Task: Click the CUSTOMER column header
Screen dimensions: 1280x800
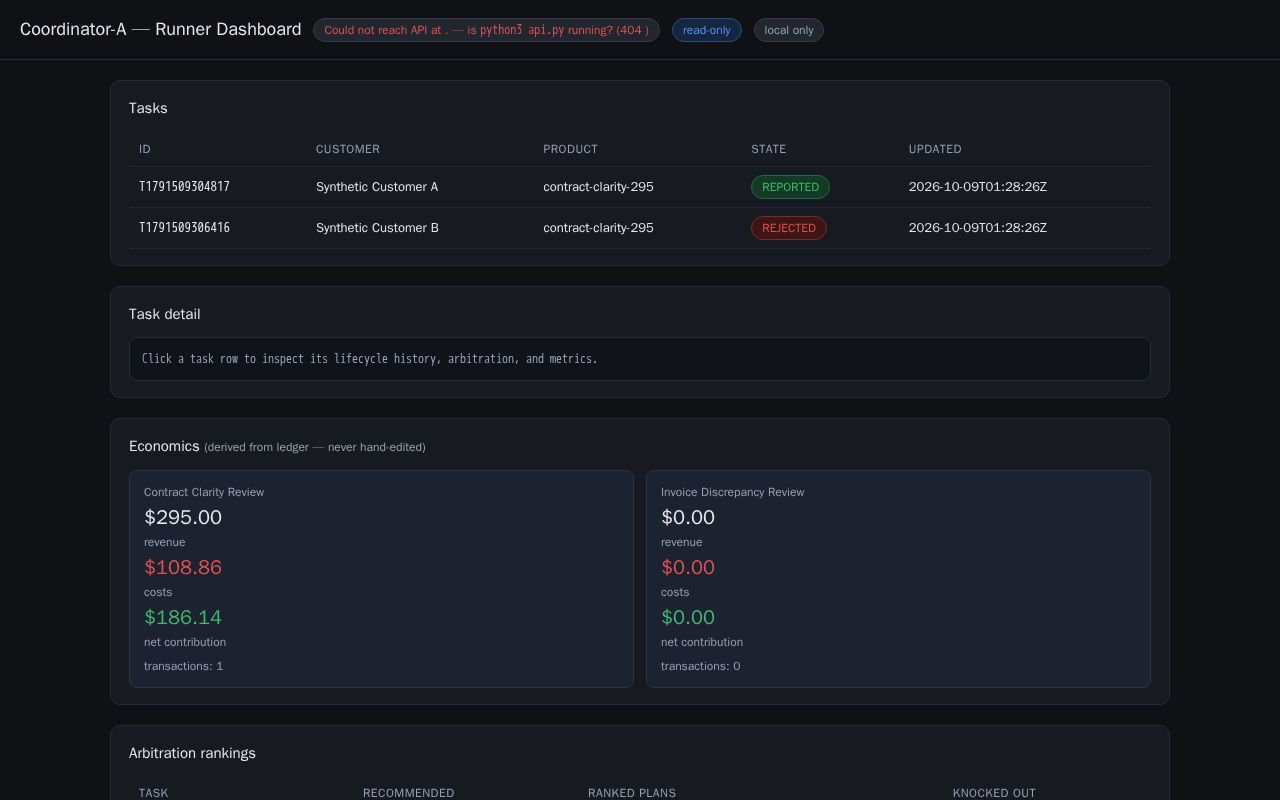Action: [348, 149]
